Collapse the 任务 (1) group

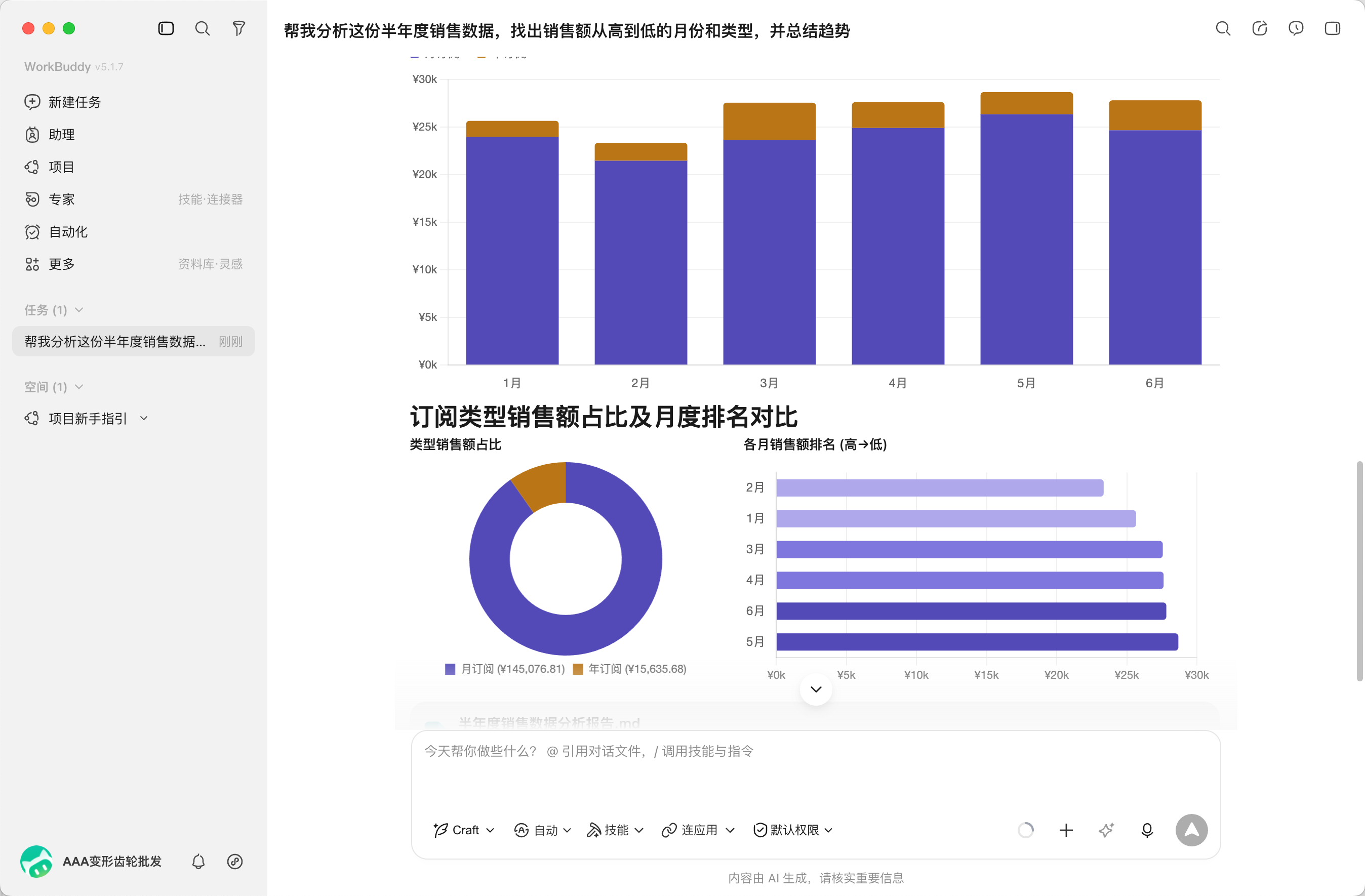coord(54,310)
